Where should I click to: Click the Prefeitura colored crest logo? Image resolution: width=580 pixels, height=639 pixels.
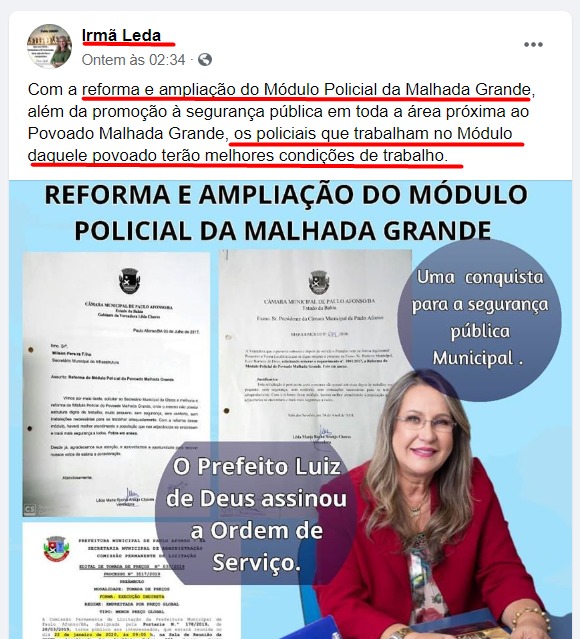(57, 549)
